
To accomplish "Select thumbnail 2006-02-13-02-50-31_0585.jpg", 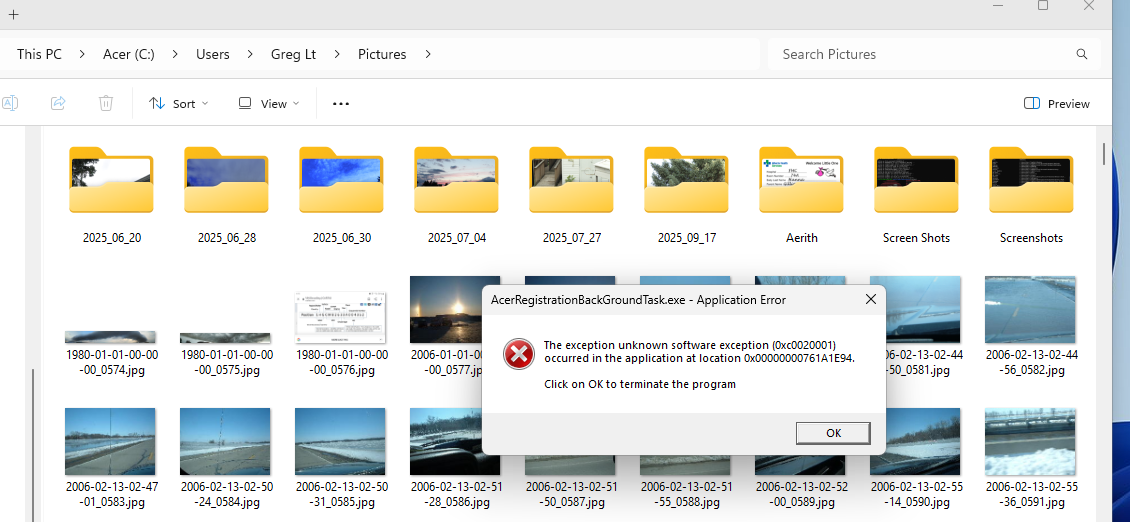I will point(340,441).
